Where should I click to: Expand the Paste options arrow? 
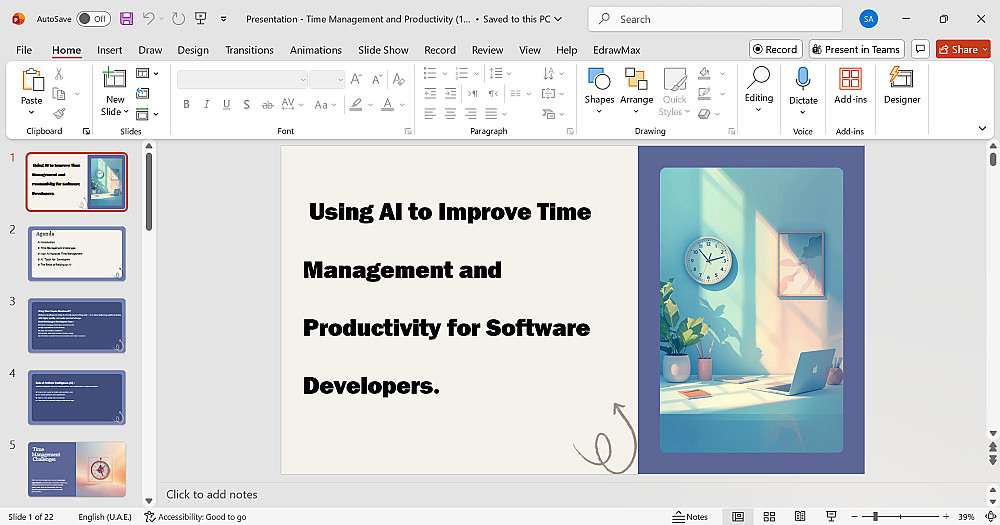pos(31,113)
